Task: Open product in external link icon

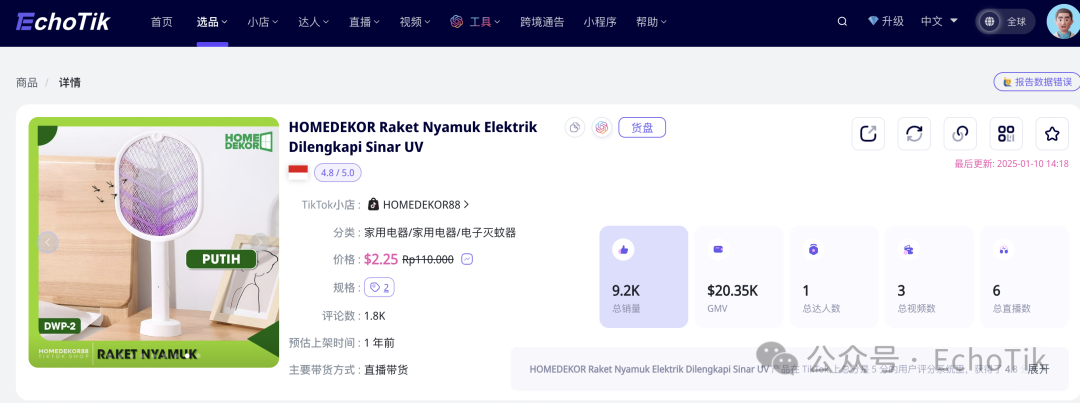Action: (868, 133)
